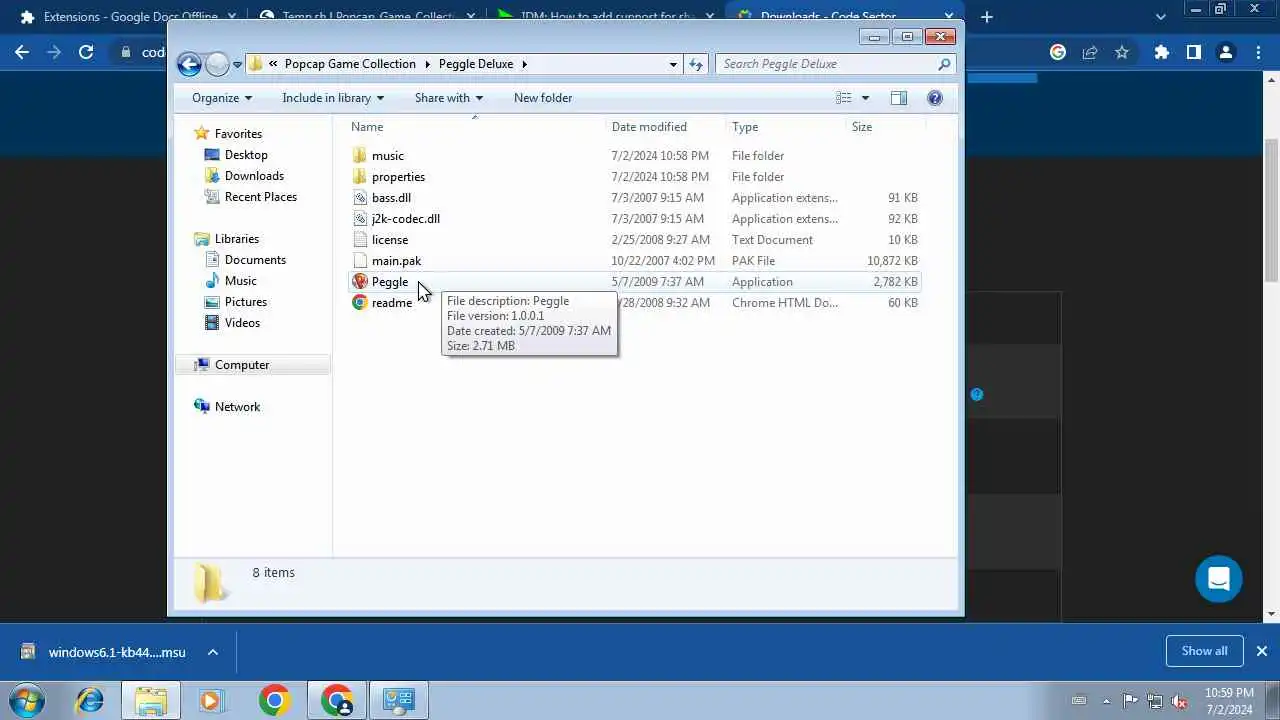Open Windows Media Player from taskbar
Screen dimensions: 1280x720
[x=210, y=700]
